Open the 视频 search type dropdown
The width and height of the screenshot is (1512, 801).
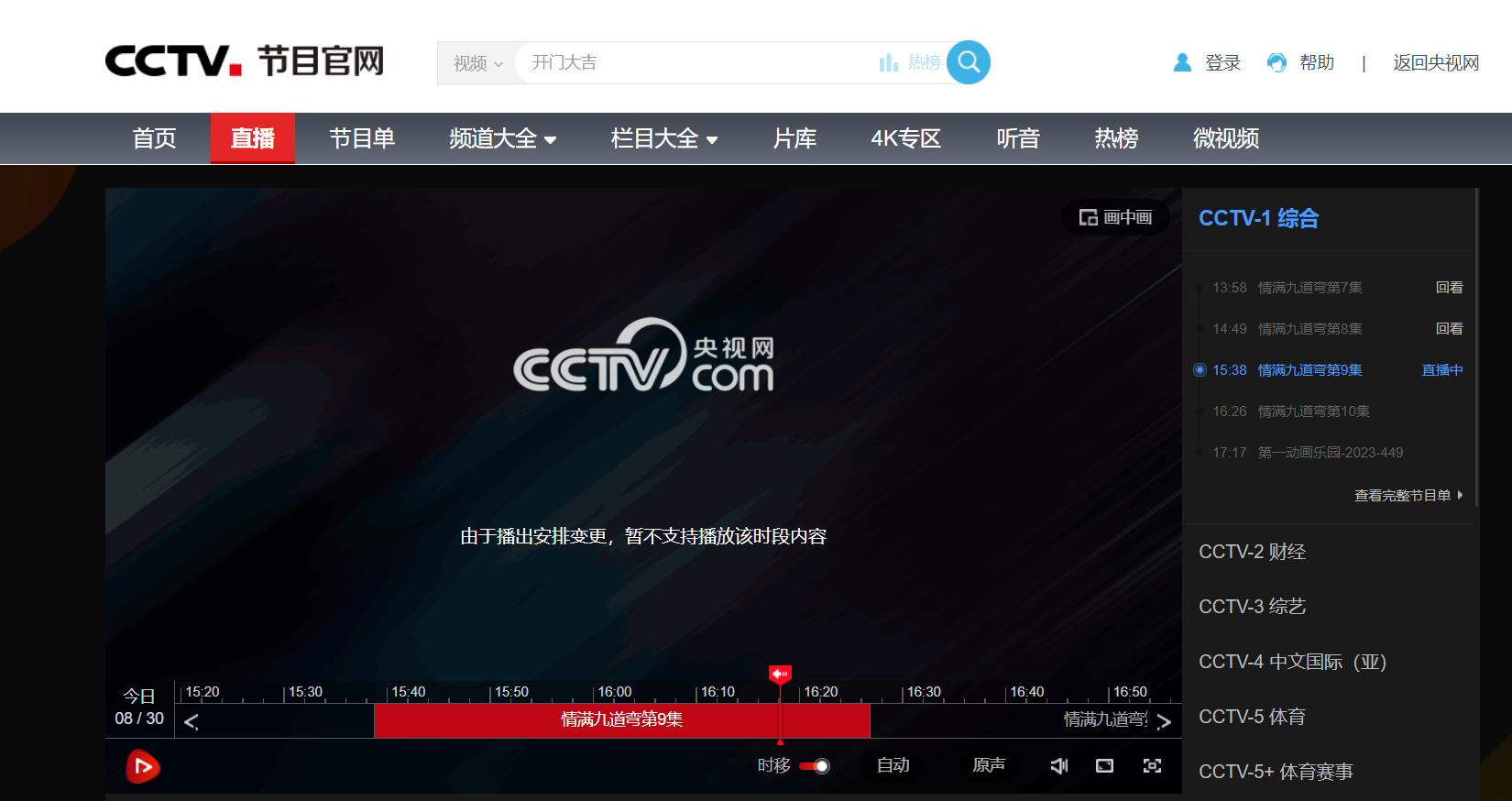click(477, 63)
